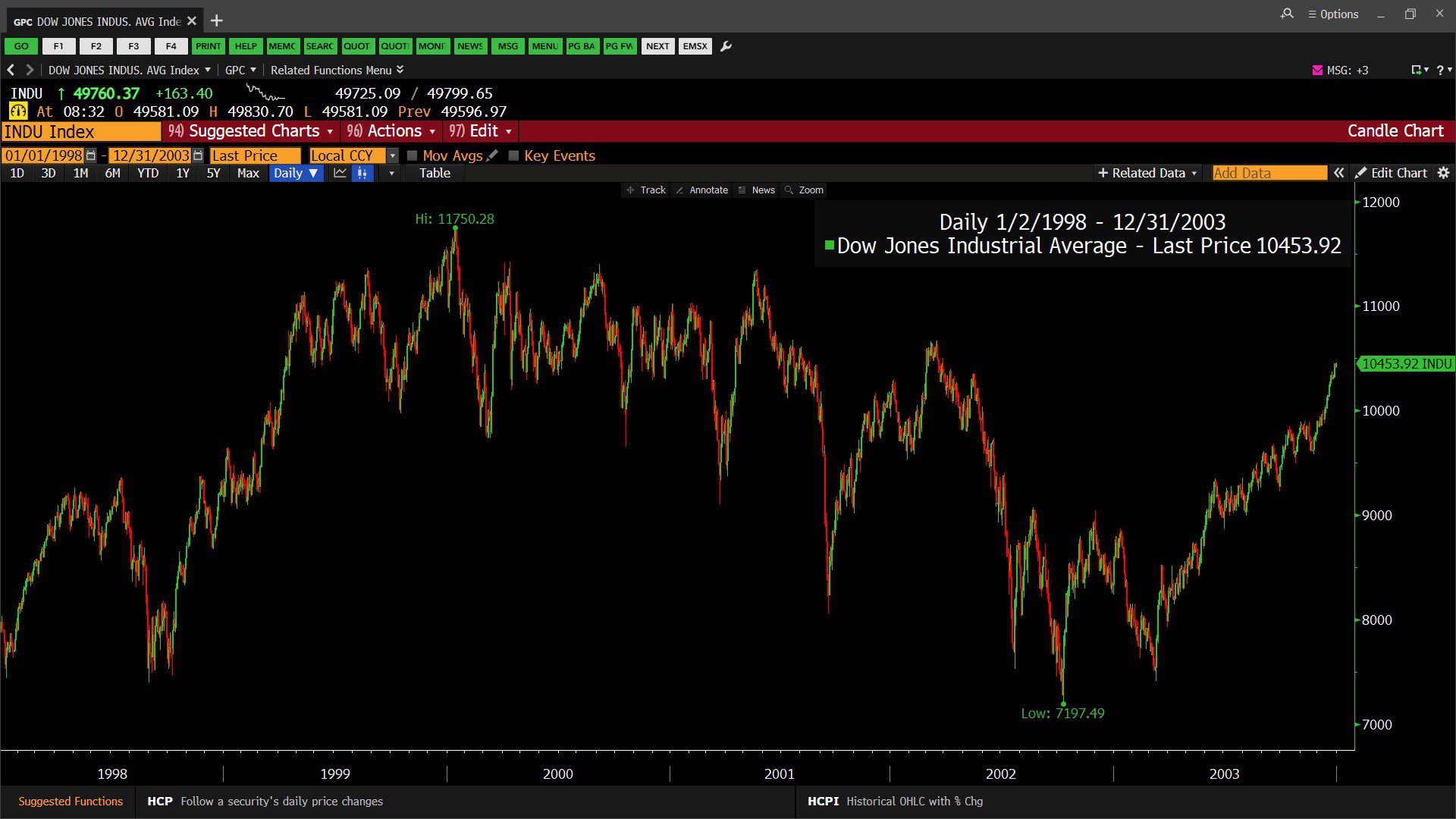Screen dimensions: 1456x819
Task: Switch to line chart icon
Action: (340, 173)
